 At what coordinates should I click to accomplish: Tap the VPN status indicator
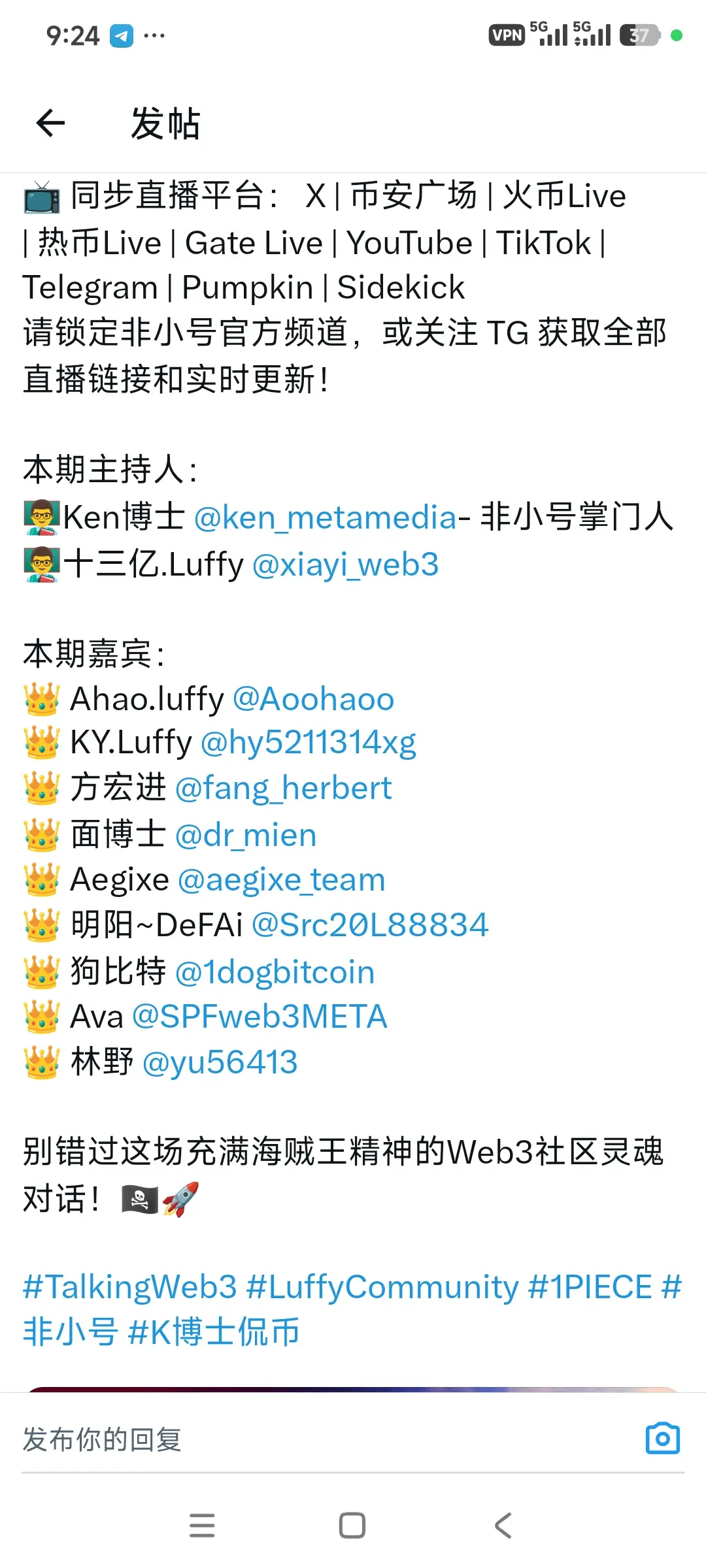pyautogui.click(x=507, y=35)
